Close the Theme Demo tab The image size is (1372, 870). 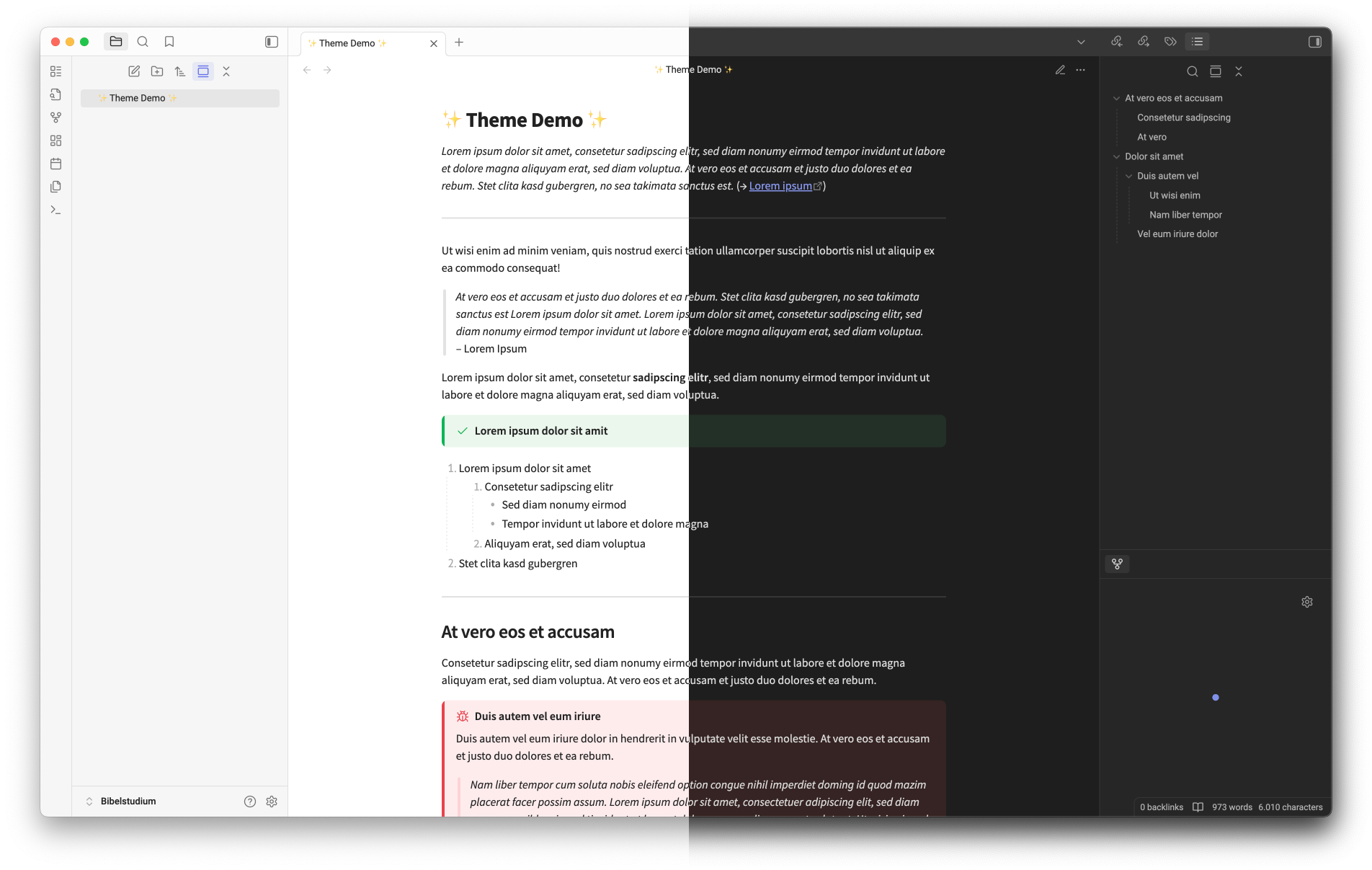click(x=434, y=43)
